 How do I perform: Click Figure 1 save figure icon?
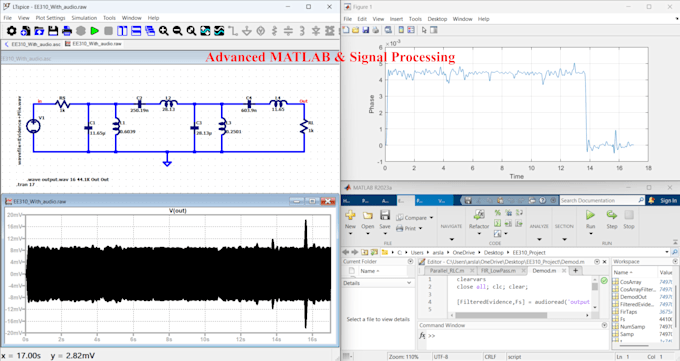coord(366,30)
